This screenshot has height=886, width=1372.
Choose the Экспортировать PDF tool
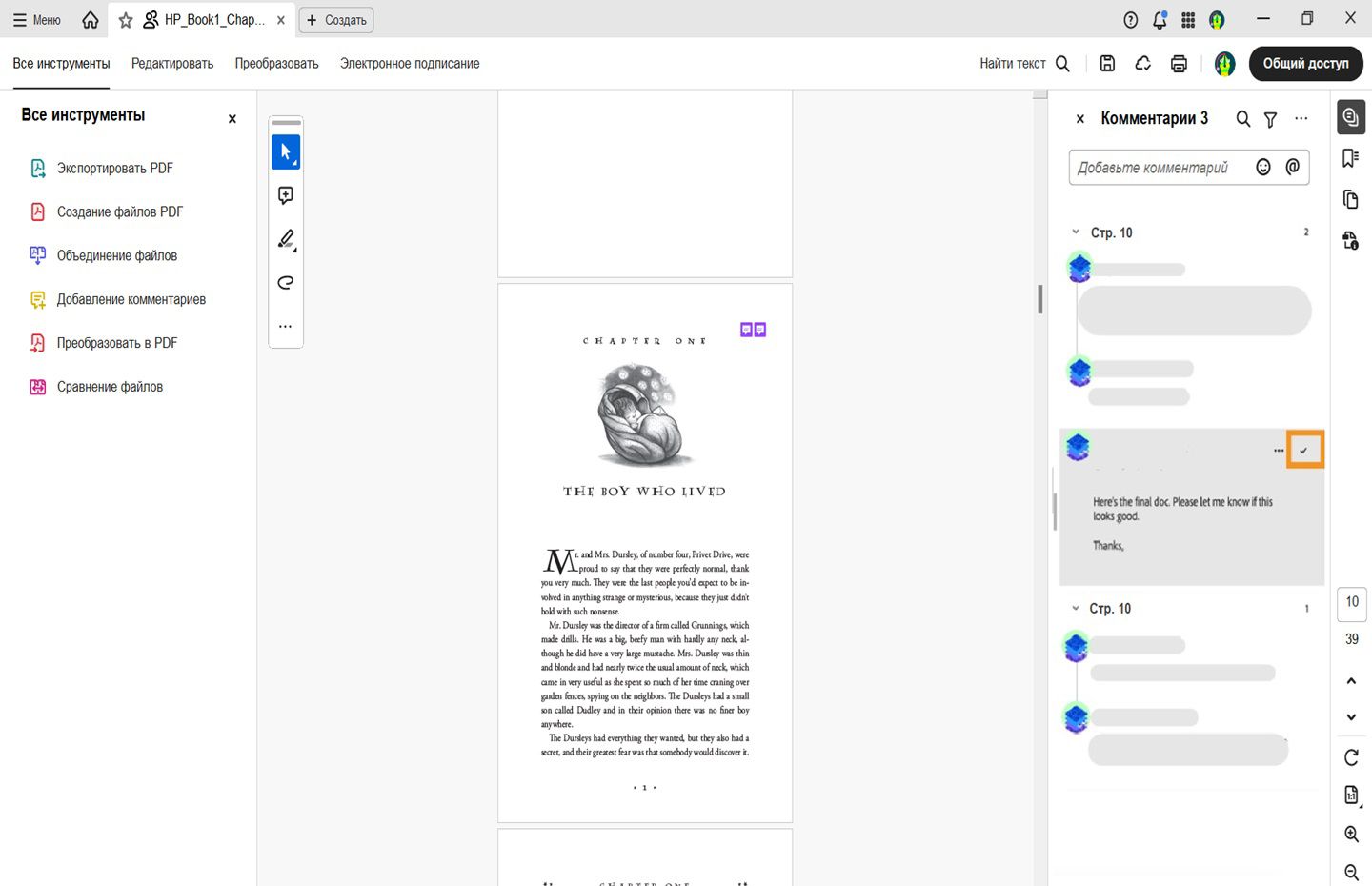pos(102,169)
